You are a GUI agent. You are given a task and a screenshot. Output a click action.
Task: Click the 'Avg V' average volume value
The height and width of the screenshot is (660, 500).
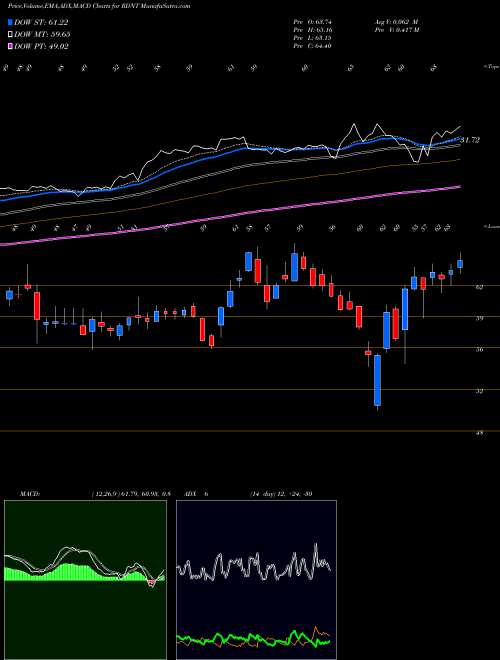point(395,22)
